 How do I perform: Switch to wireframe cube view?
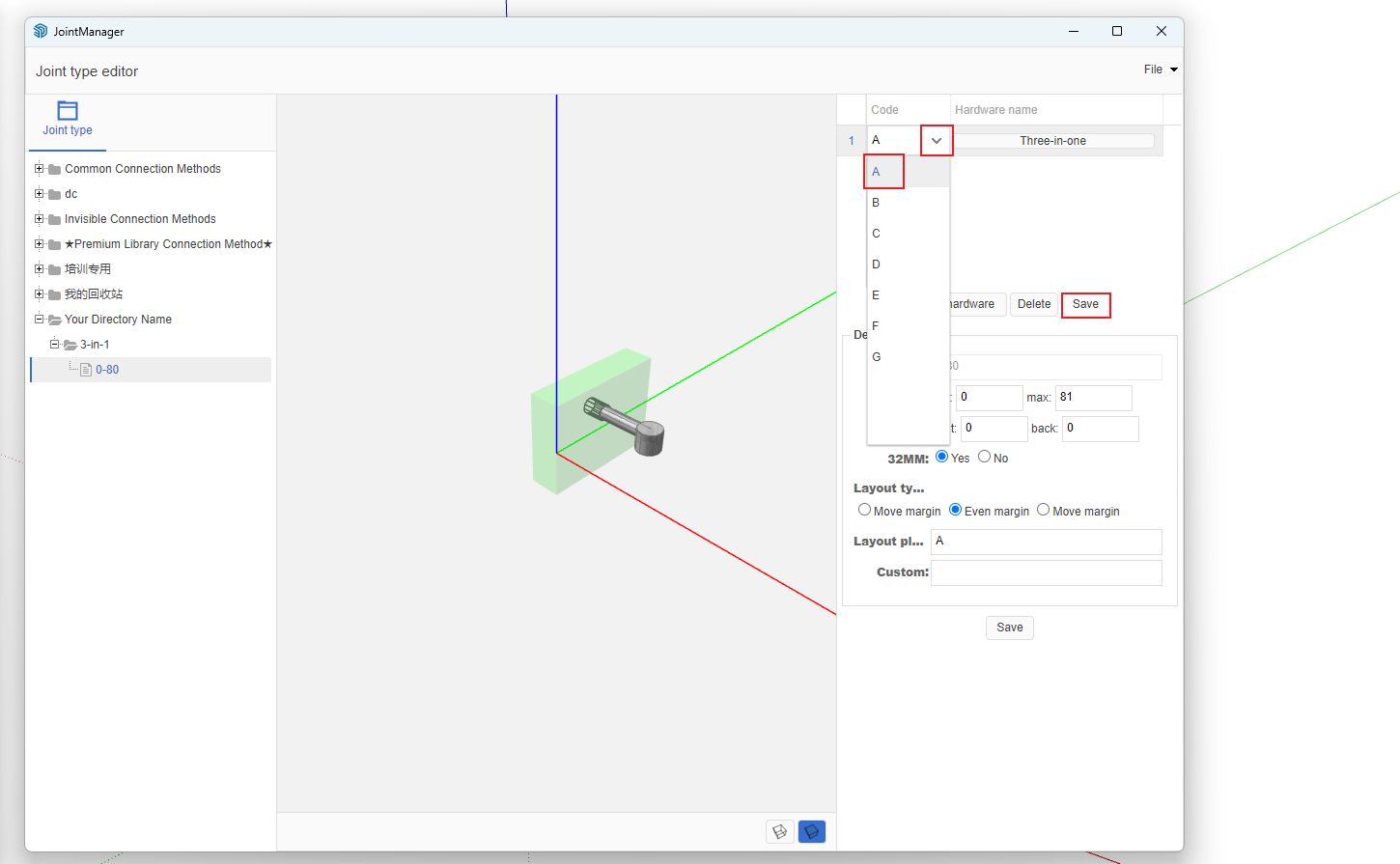(779, 831)
